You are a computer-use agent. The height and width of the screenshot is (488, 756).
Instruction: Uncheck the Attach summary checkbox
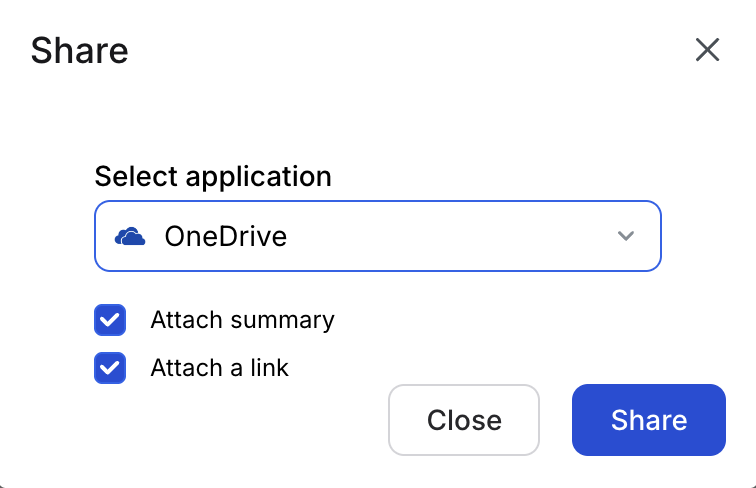pyautogui.click(x=110, y=320)
